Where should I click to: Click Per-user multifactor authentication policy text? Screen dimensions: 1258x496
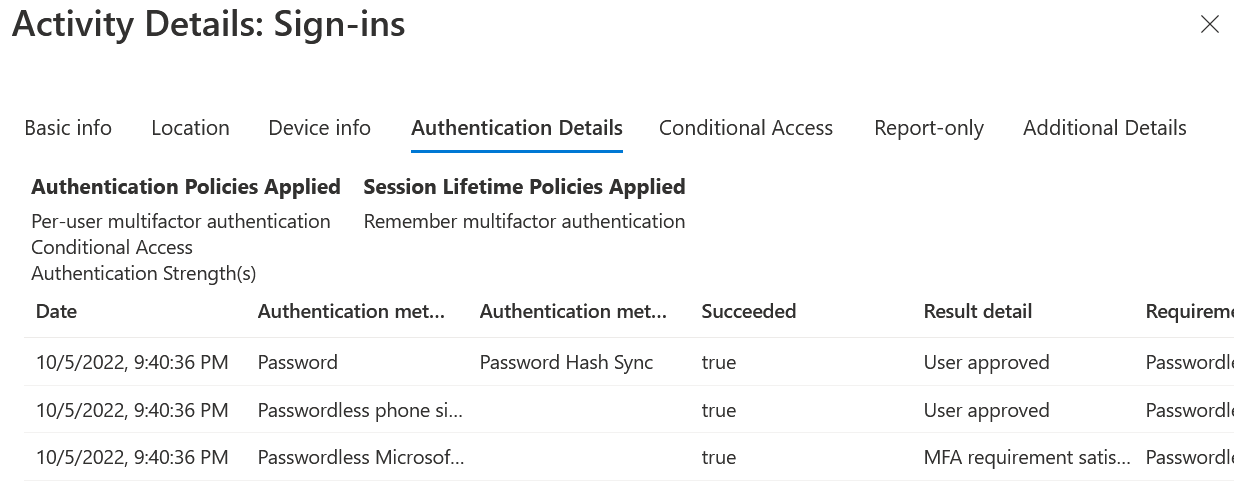(x=181, y=221)
